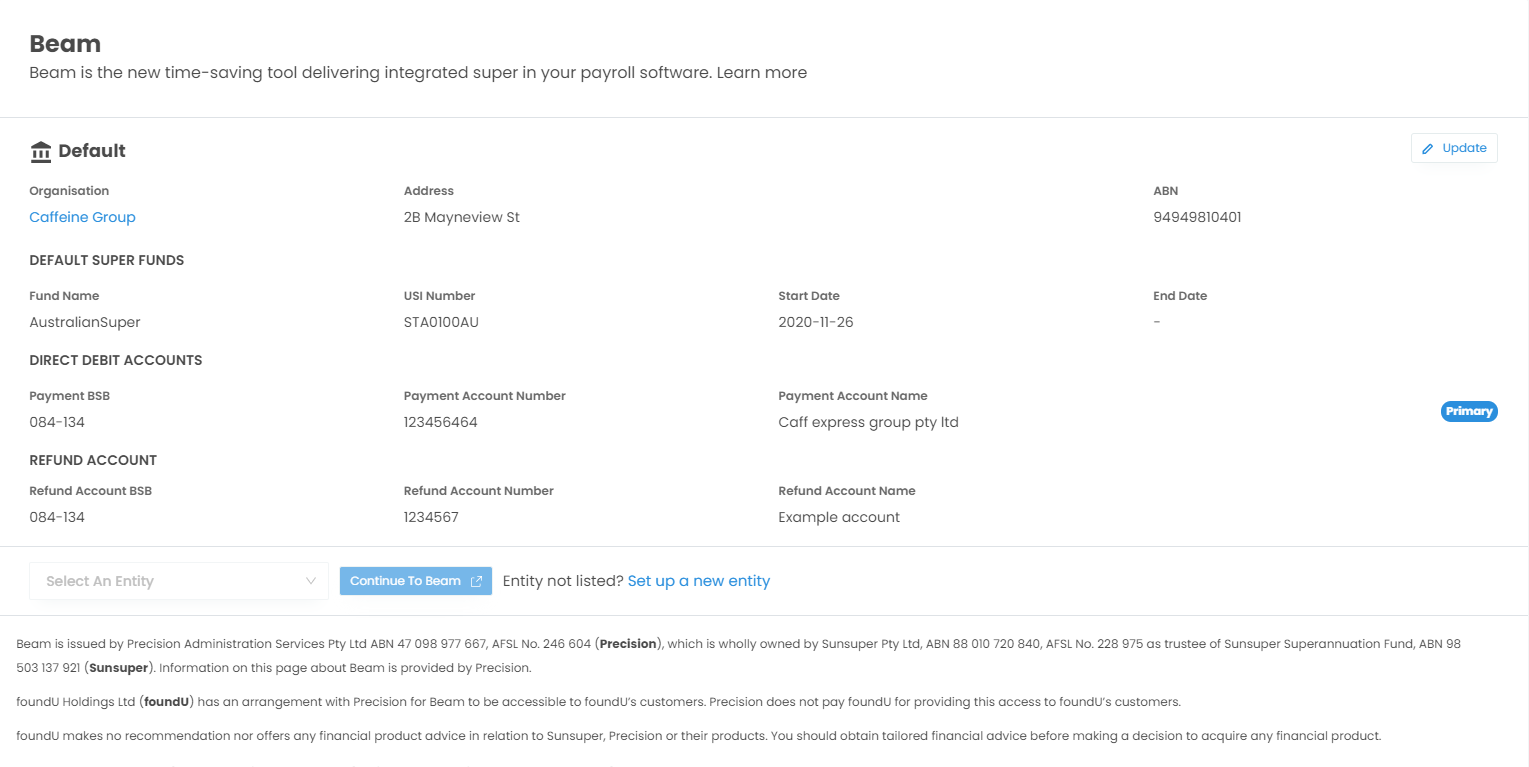Screen dimensions: 1529x767
Task: Follow the Set up a new entity link
Action: [x=698, y=581]
